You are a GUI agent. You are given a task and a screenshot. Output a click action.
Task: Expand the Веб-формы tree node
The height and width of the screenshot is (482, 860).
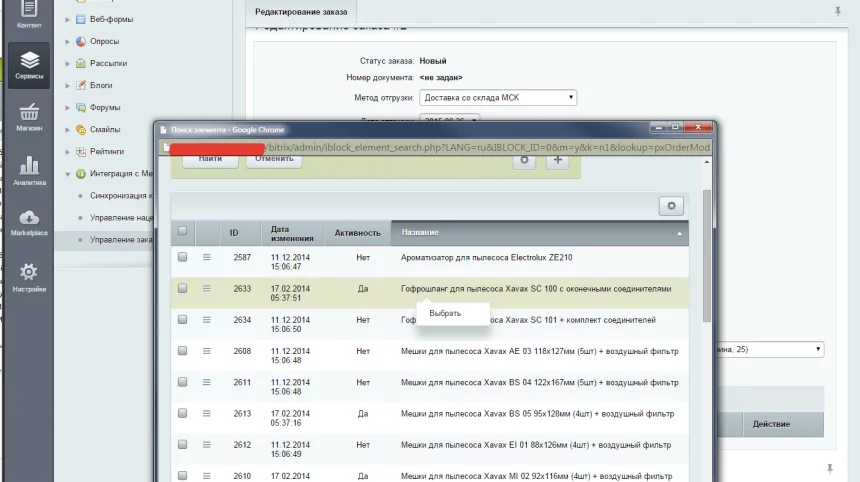tap(68, 19)
